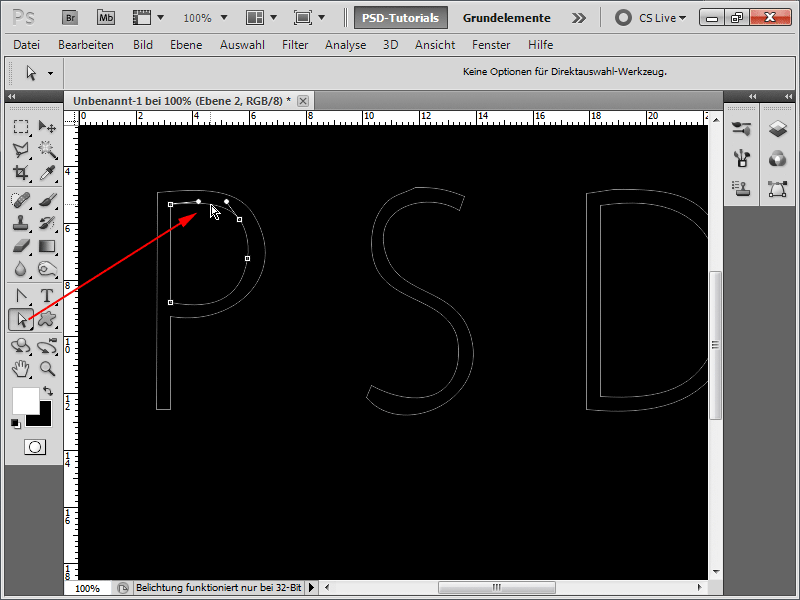The width and height of the screenshot is (800, 600).
Task: Expand the status bar info menu arrow
Action: 311,588
